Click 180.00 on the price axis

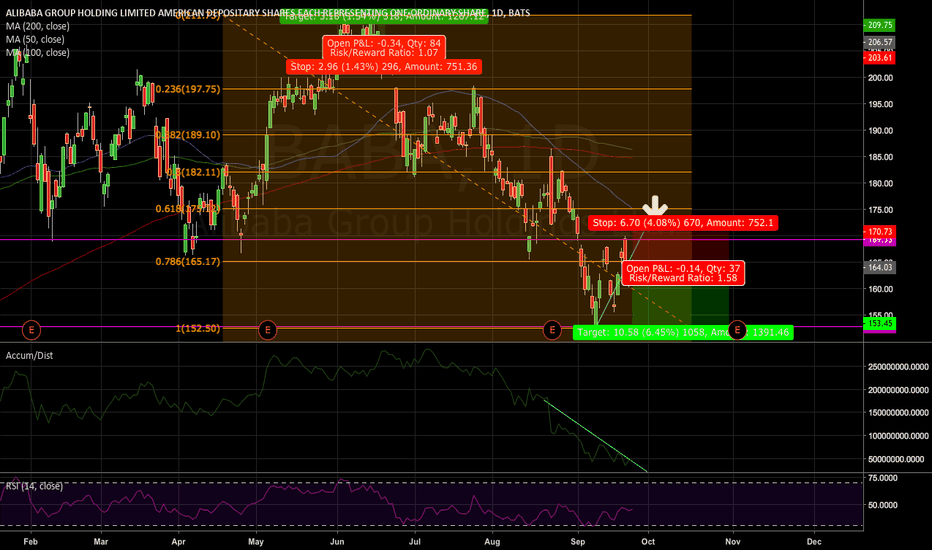880,184
